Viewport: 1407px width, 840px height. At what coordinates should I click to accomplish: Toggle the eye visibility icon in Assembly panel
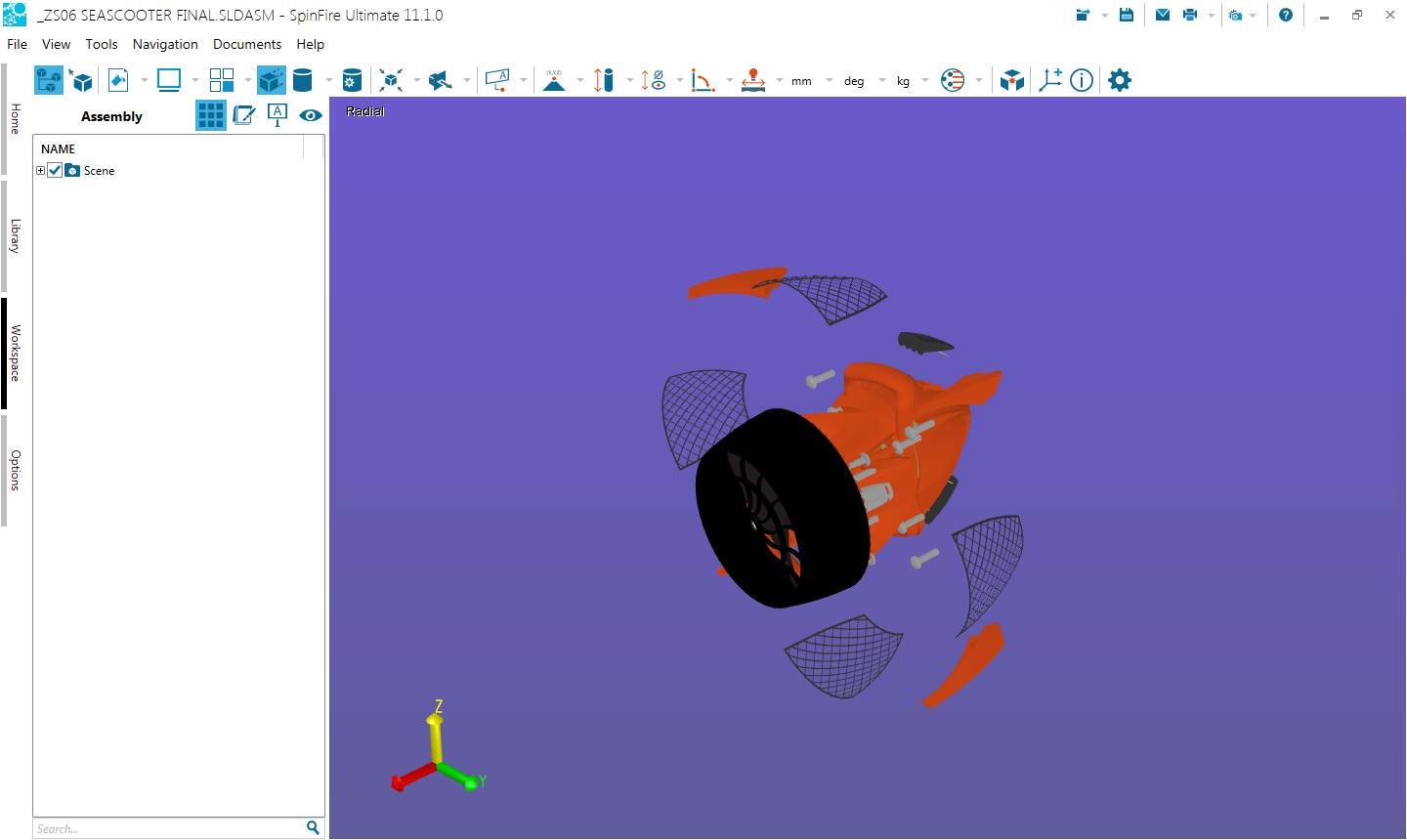(311, 115)
